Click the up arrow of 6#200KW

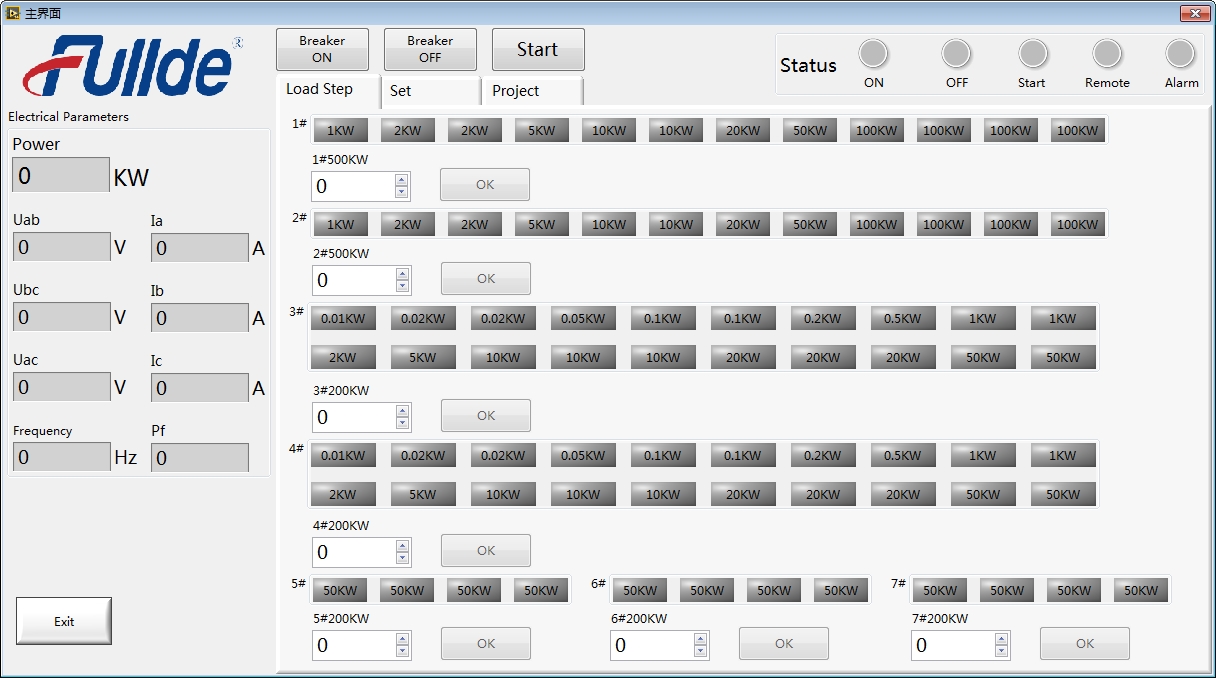click(701, 639)
